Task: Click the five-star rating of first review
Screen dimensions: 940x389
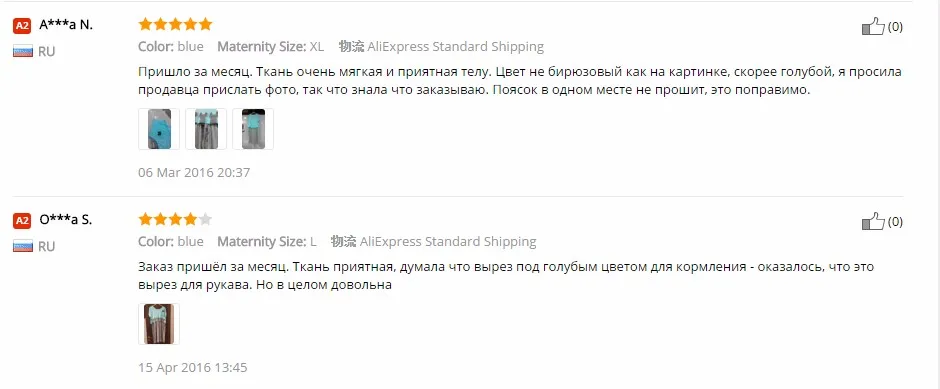Action: coord(175,25)
